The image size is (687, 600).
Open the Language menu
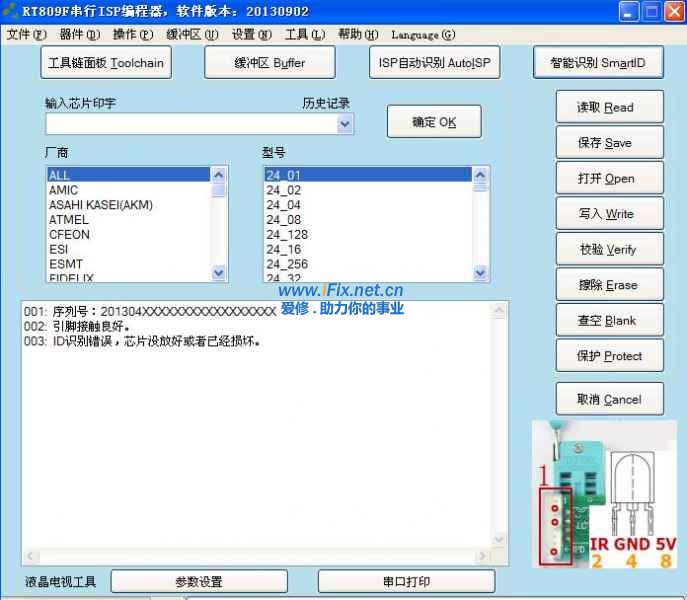(x=422, y=34)
